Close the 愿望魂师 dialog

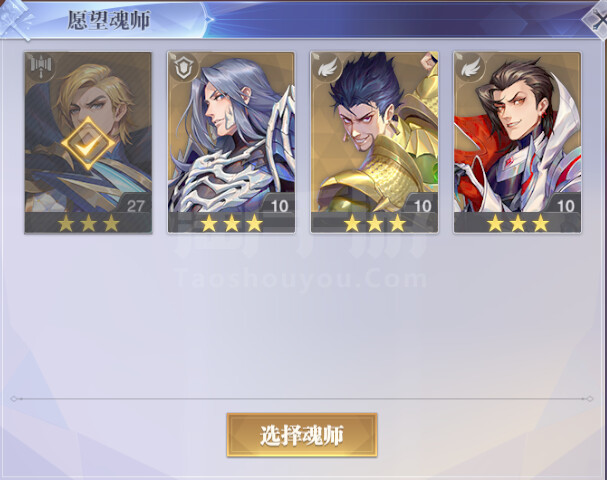[598, 21]
